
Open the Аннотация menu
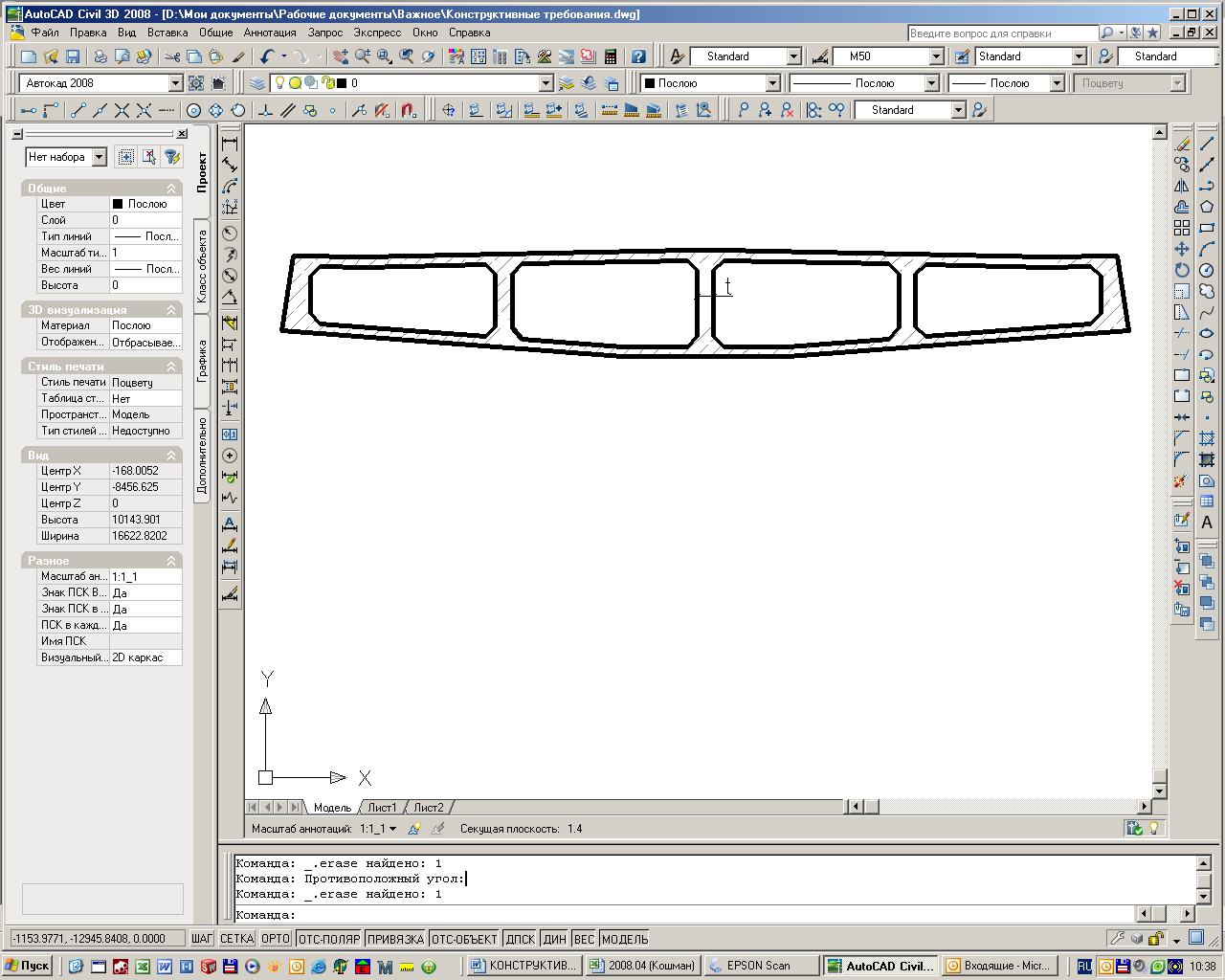click(x=270, y=33)
